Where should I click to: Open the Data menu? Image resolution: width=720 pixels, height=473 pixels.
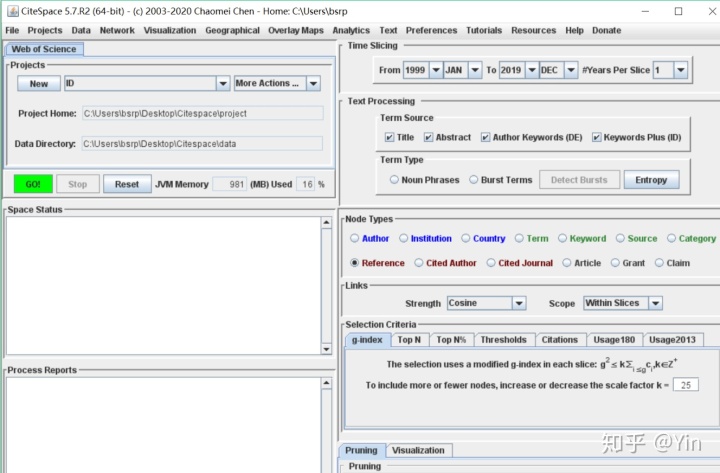point(81,30)
